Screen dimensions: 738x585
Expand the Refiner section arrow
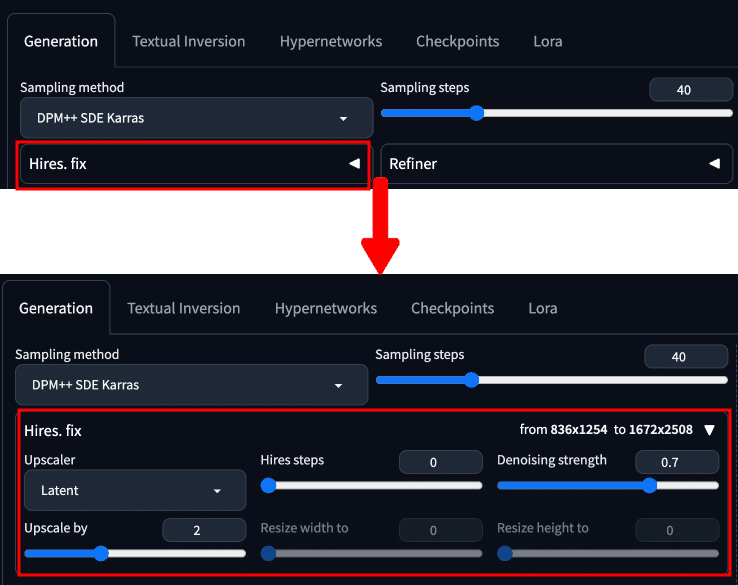tap(714, 163)
